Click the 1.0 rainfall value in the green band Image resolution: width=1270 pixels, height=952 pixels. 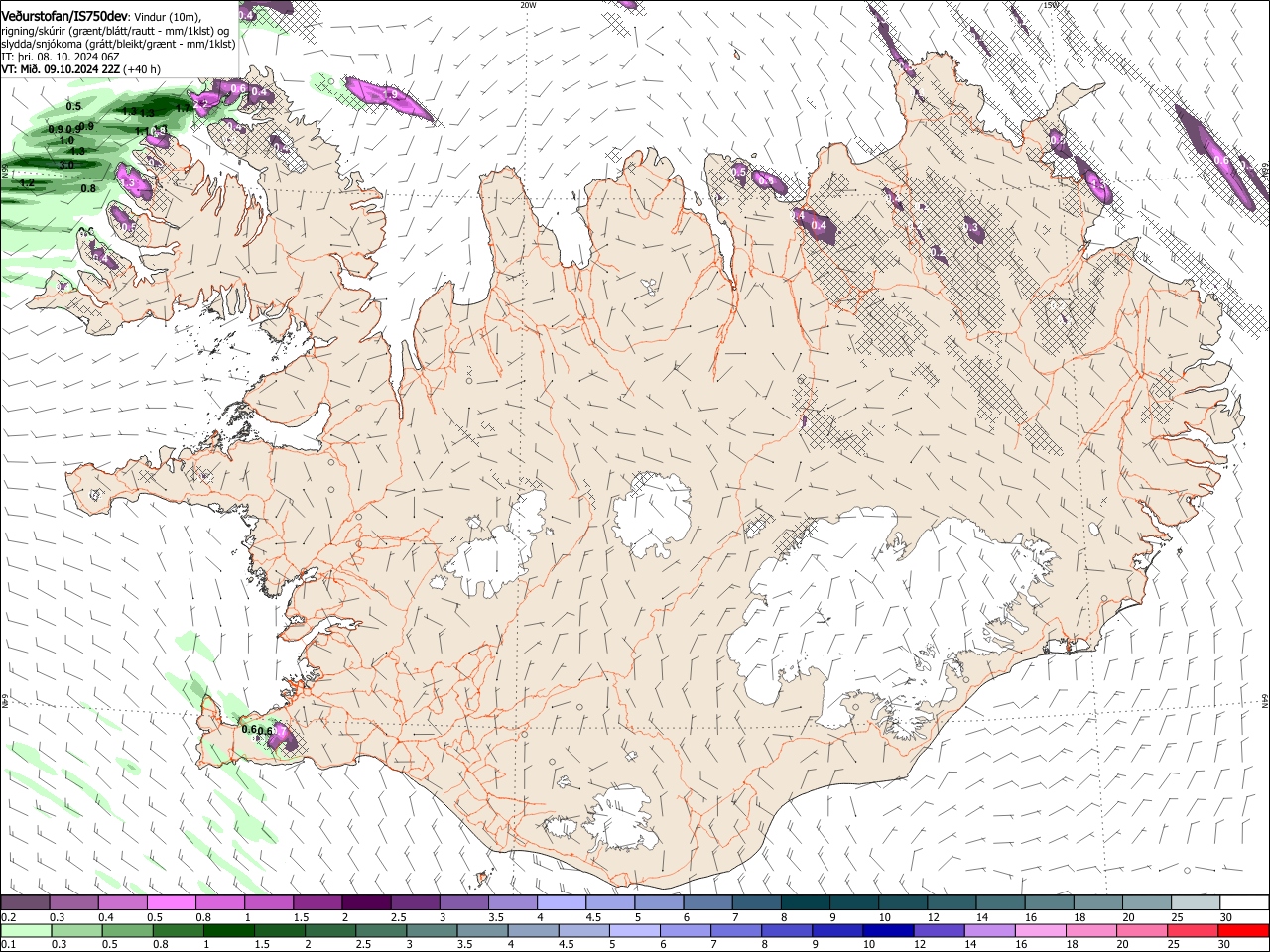pyautogui.click(x=66, y=141)
